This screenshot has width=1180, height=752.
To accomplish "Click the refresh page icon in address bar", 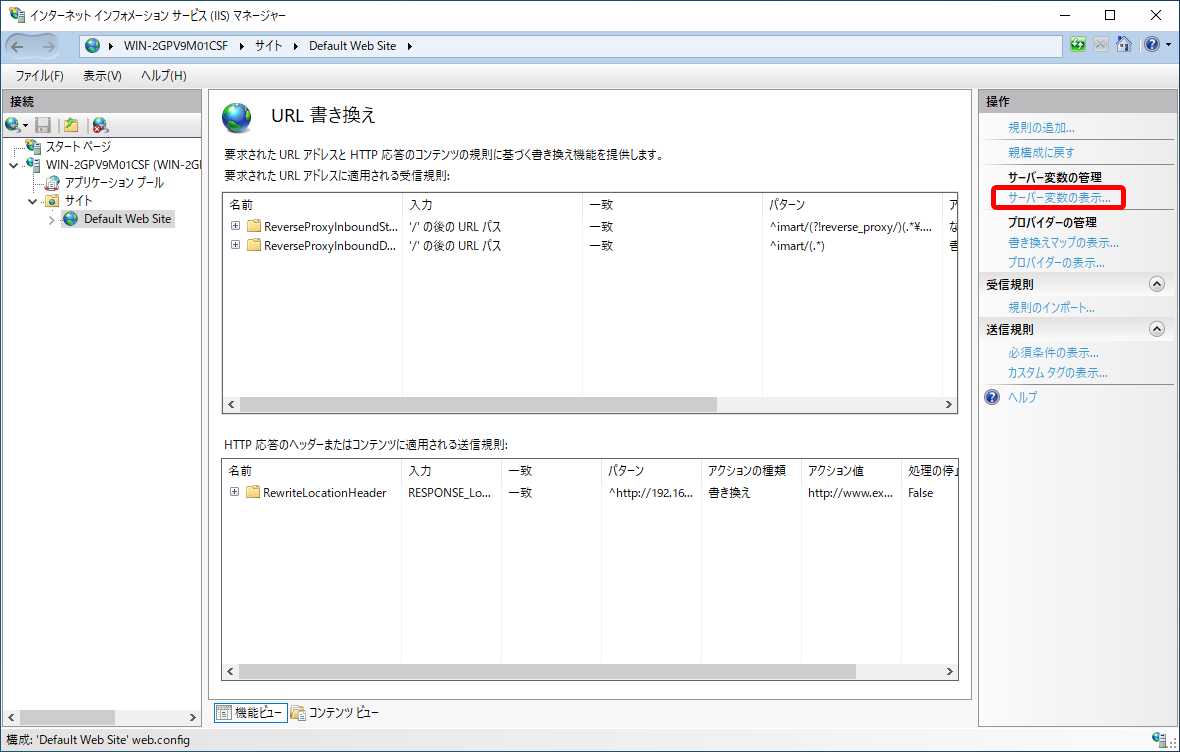I will point(1078,45).
